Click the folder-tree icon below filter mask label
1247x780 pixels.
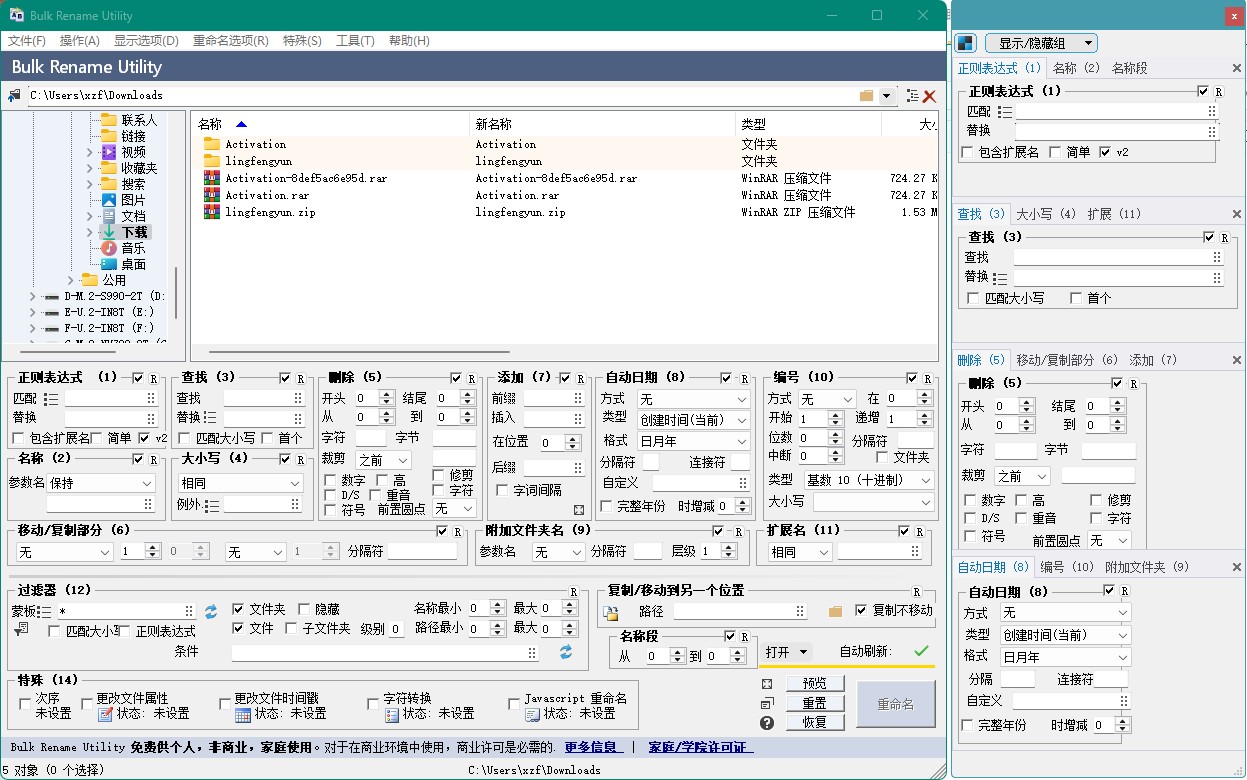(x=20, y=630)
